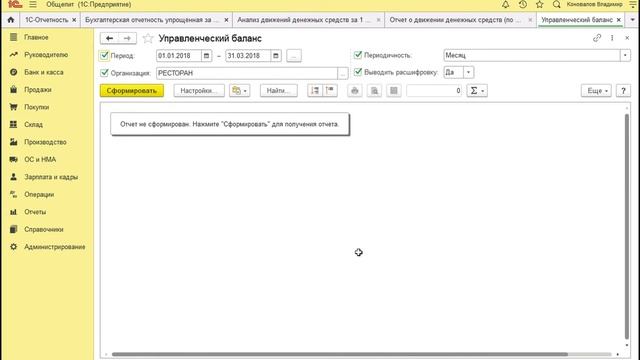Select Управленческий баланс tab
The image size is (640, 360).
(x=577, y=20)
